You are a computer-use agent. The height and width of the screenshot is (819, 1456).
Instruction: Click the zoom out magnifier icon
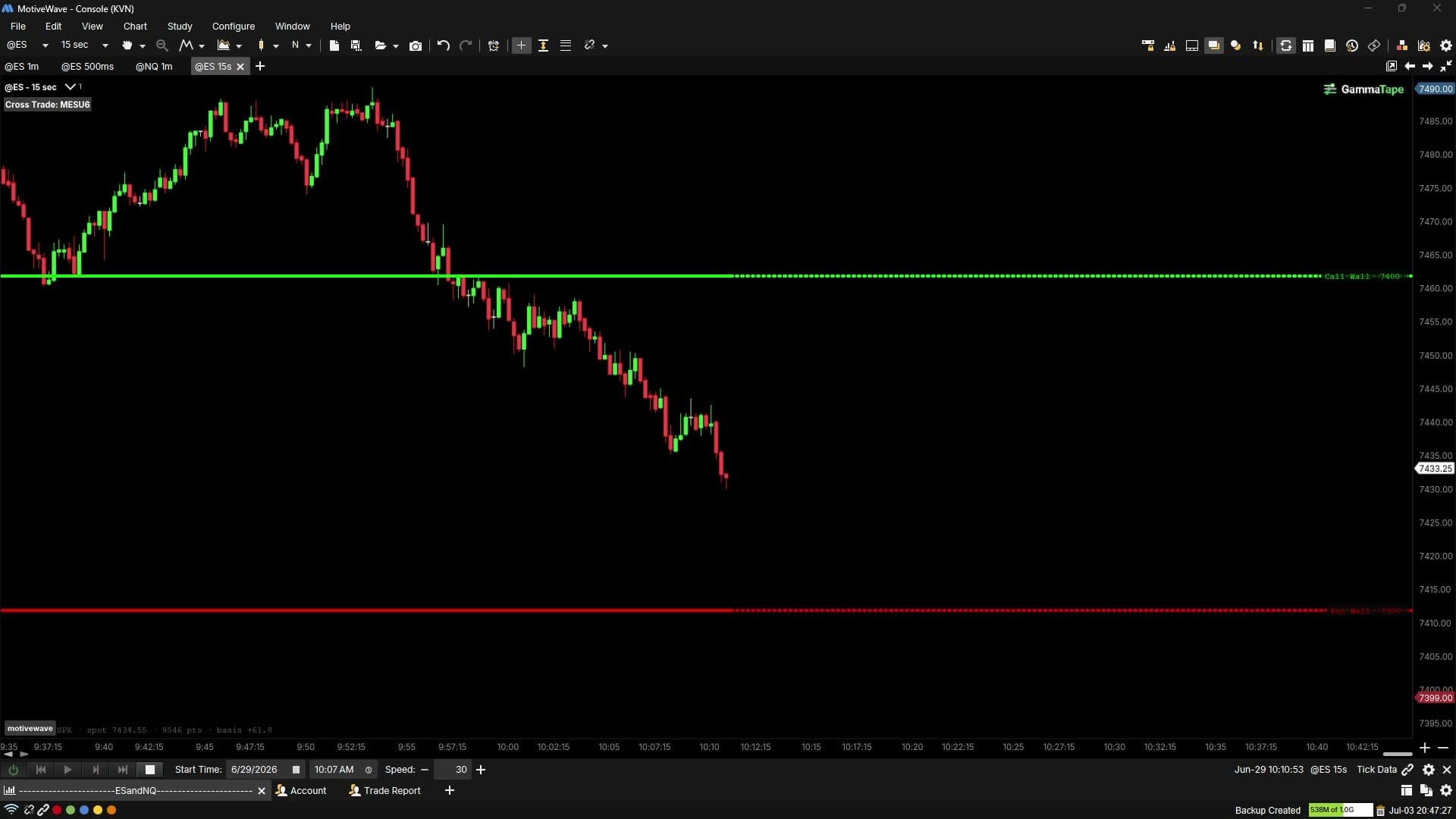pos(162,45)
